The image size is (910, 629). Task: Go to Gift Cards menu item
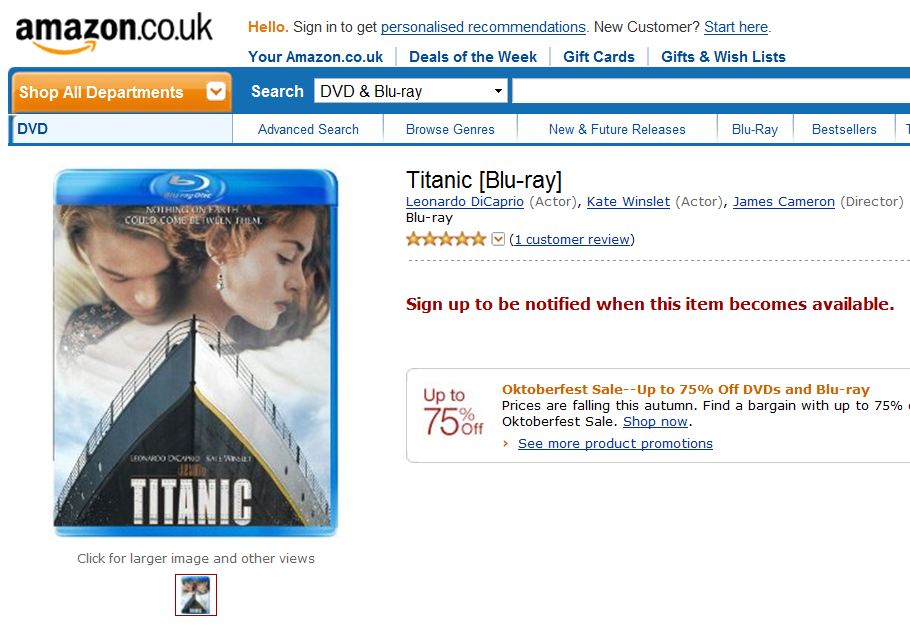point(599,57)
